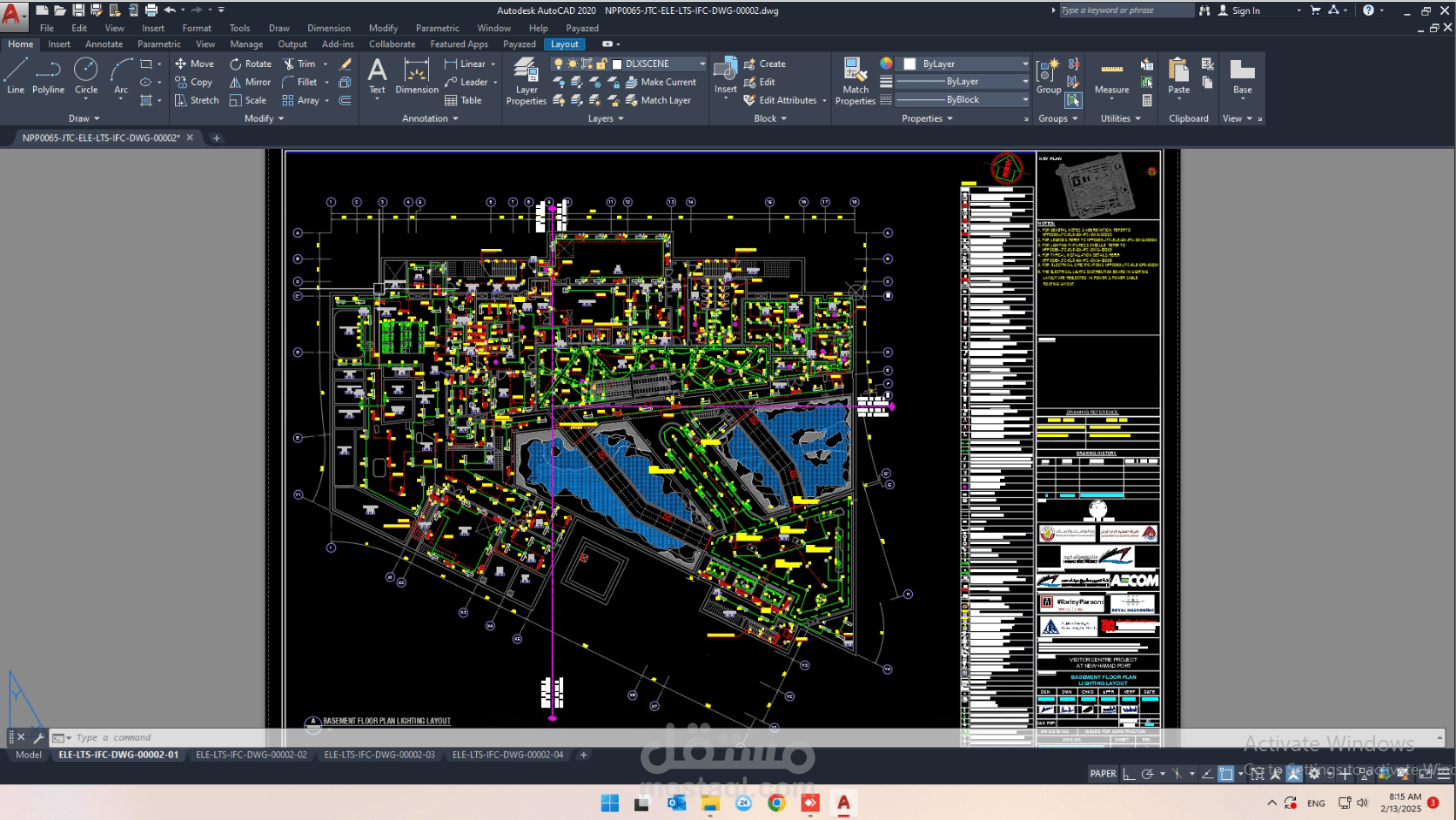The image size is (1456, 820).
Task: Open the Format menu
Action: (x=197, y=28)
